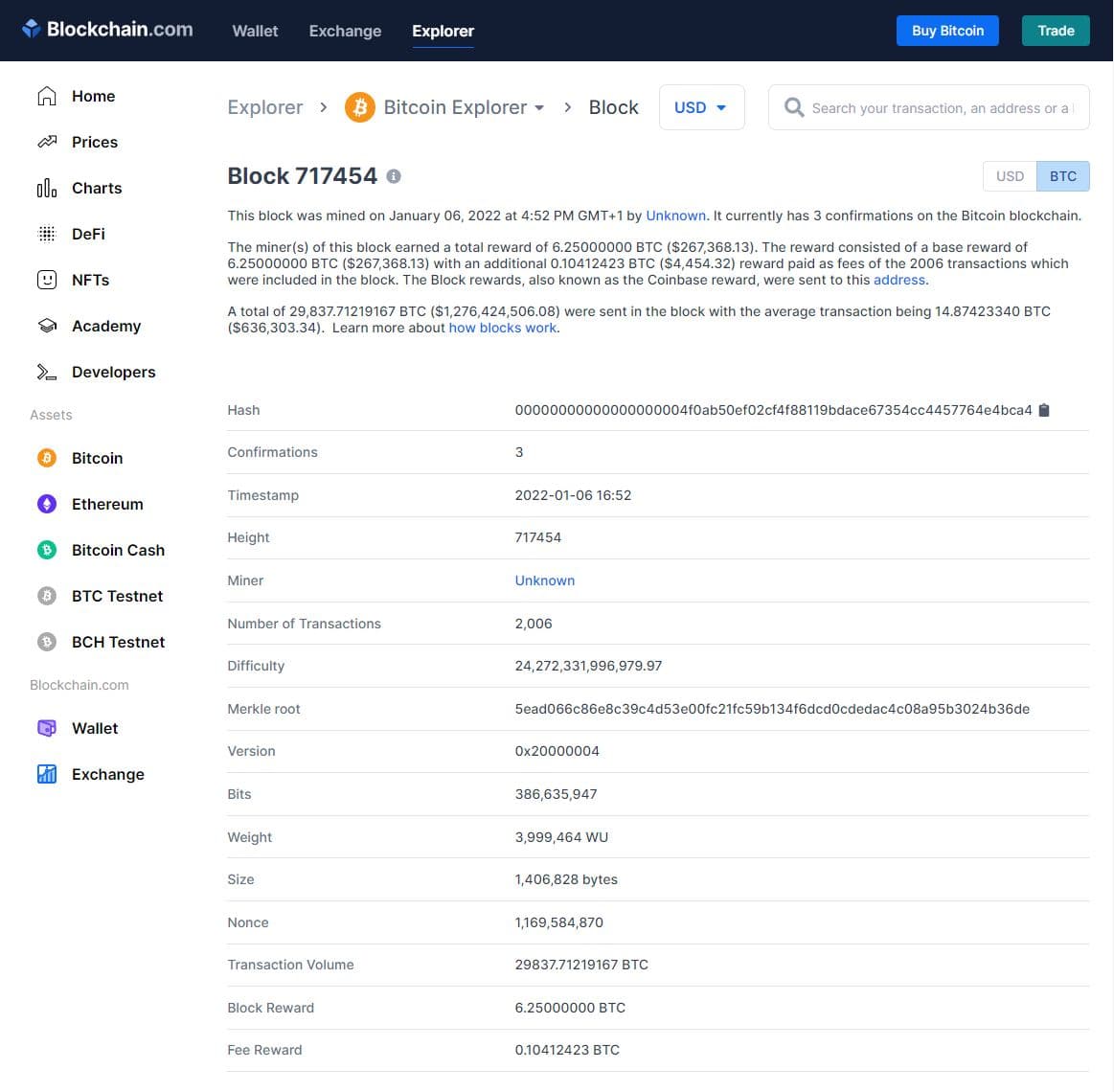Expand the USD currency dropdown

point(700,107)
